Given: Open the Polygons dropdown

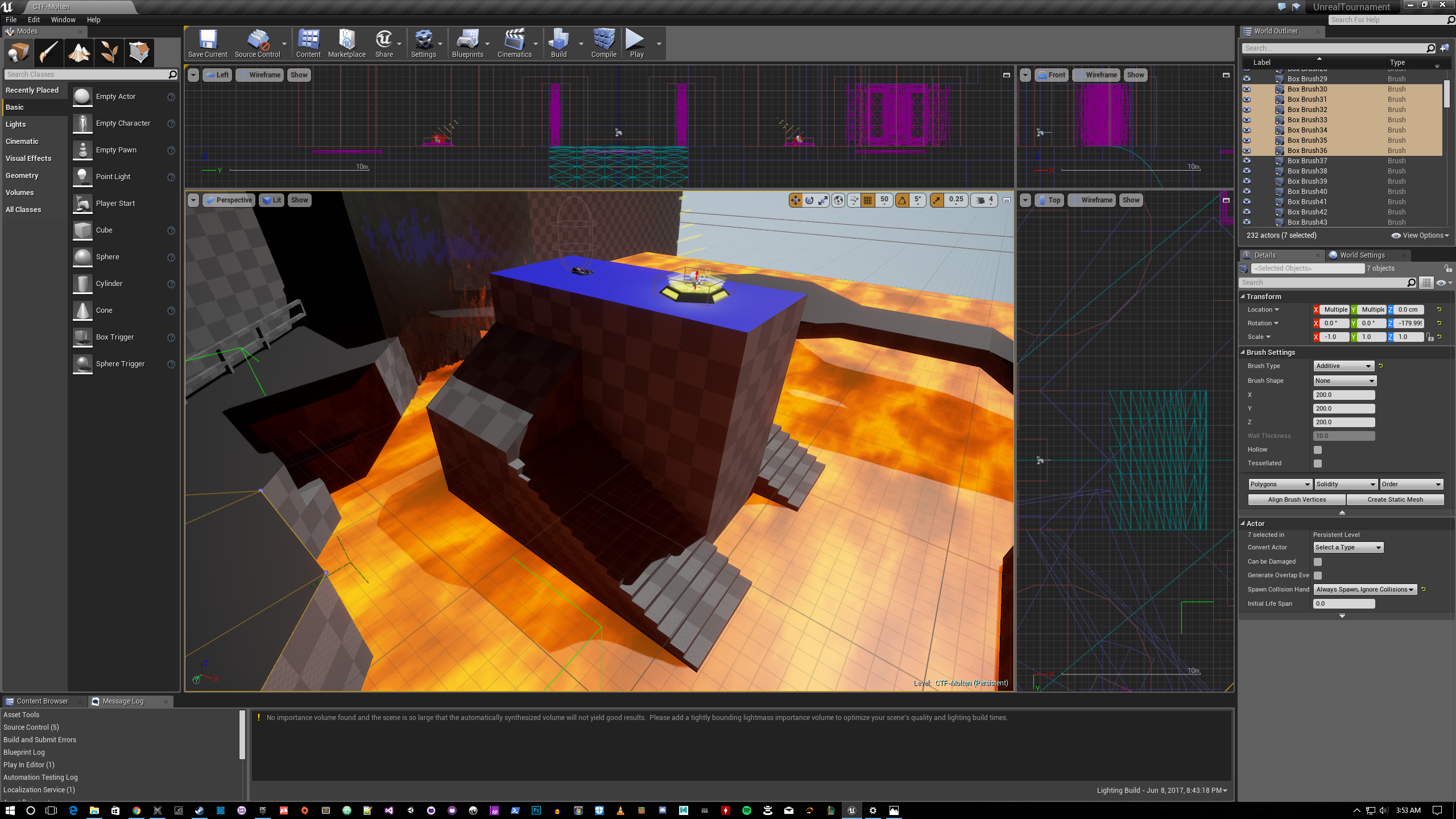Looking at the screenshot, I should pyautogui.click(x=1280, y=485).
